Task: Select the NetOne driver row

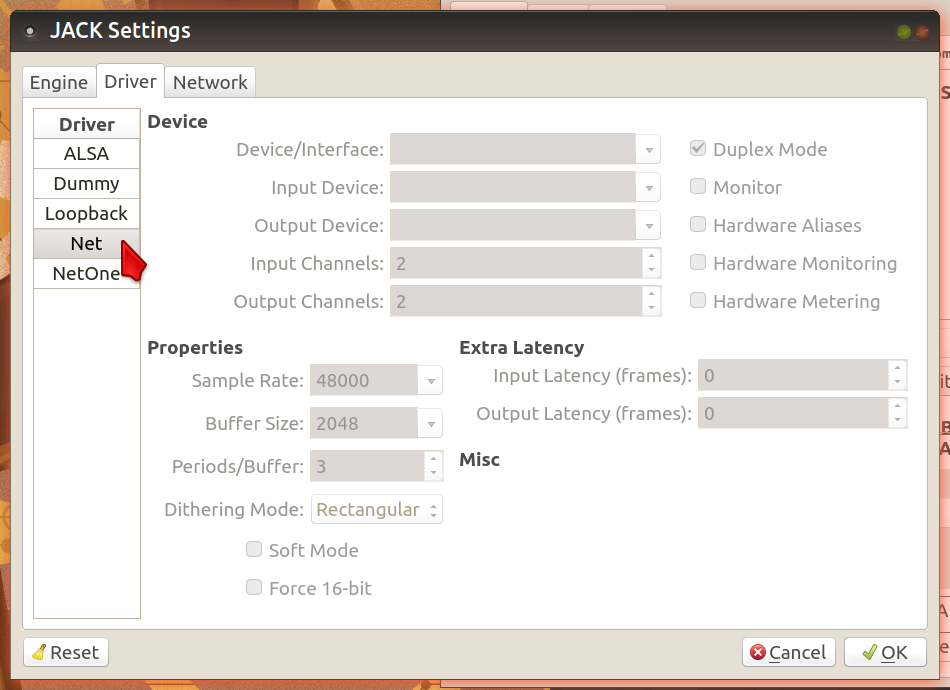Action: click(87, 273)
